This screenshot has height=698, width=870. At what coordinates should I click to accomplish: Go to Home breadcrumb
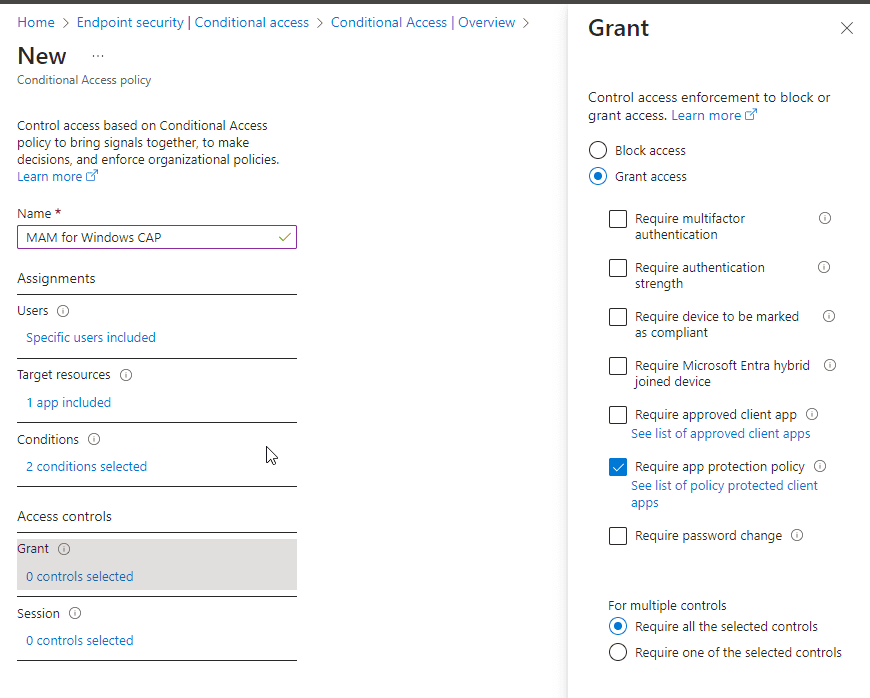(x=36, y=22)
